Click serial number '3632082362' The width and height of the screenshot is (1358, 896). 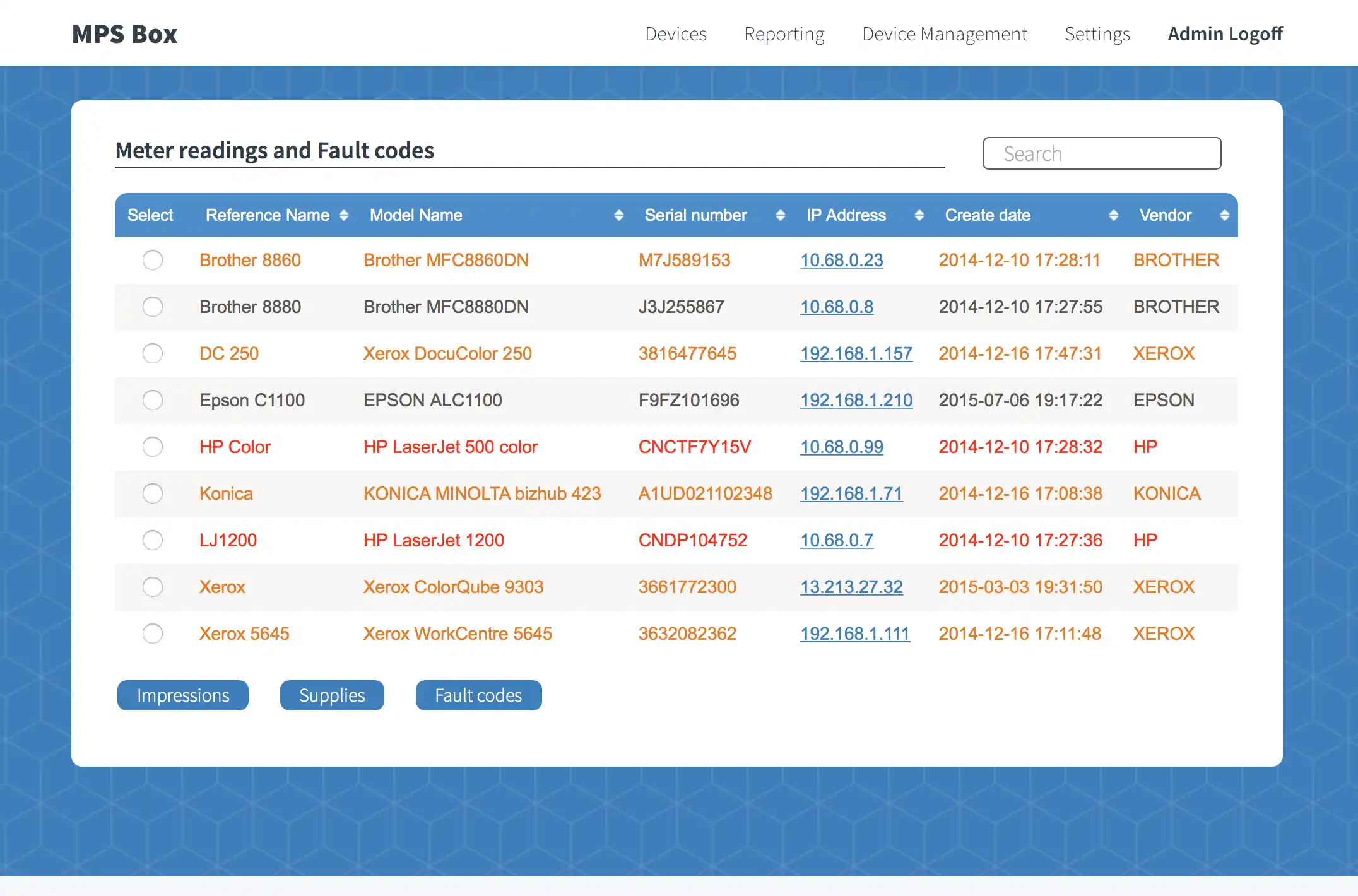pos(687,634)
